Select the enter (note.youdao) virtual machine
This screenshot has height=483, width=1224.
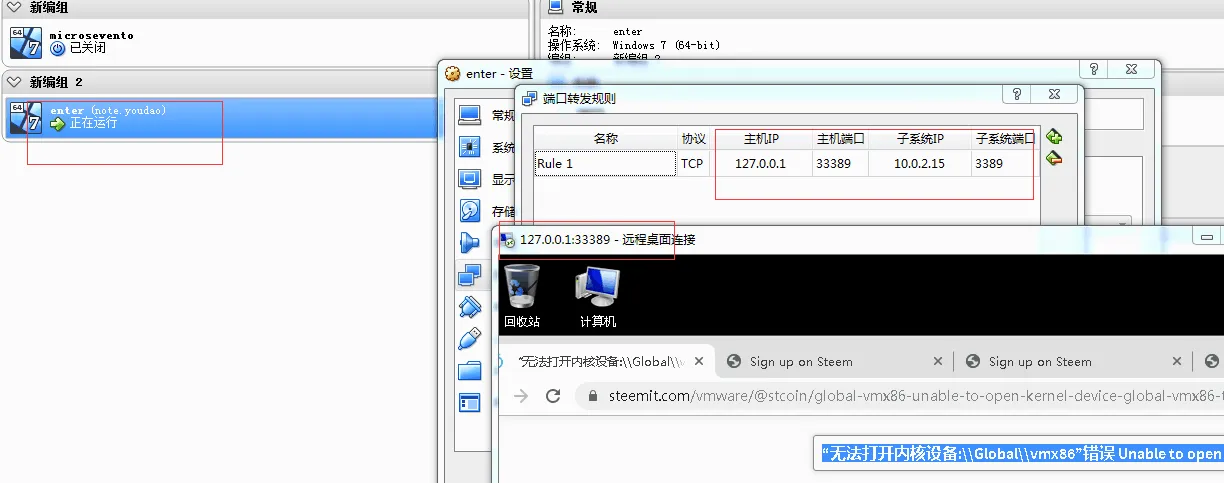(x=220, y=117)
